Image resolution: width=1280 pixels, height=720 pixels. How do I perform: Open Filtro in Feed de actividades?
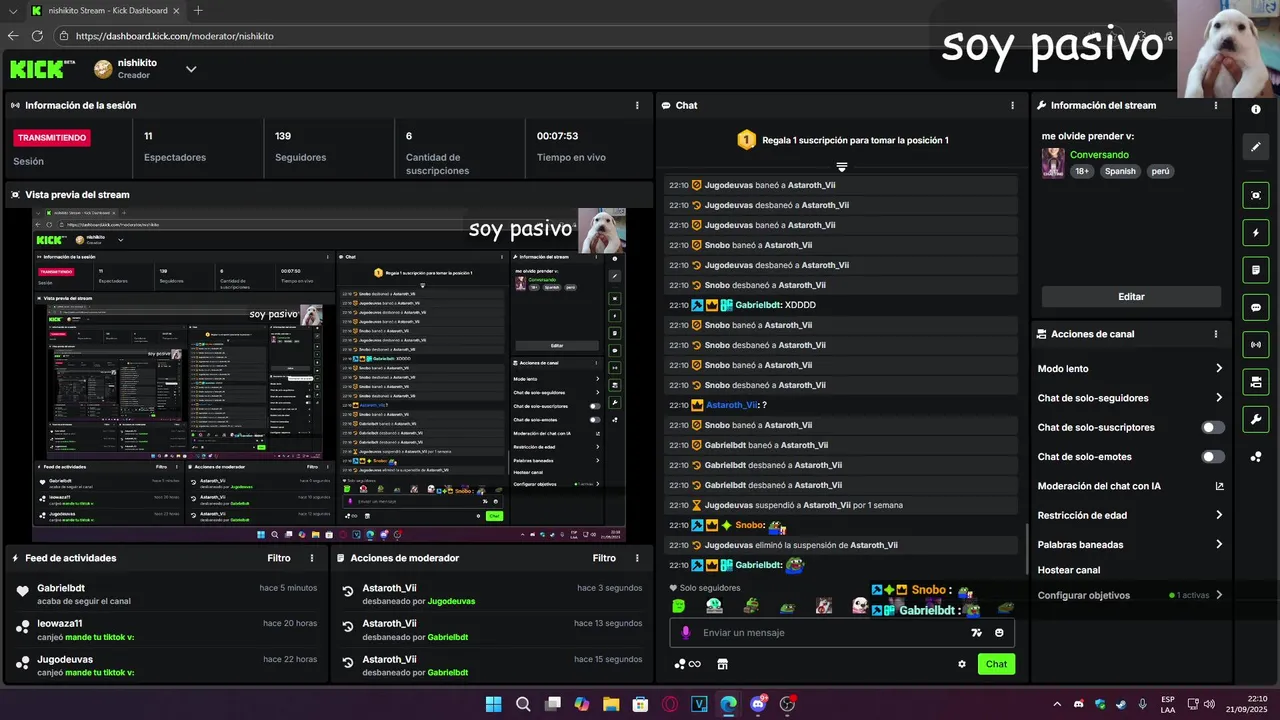279,558
